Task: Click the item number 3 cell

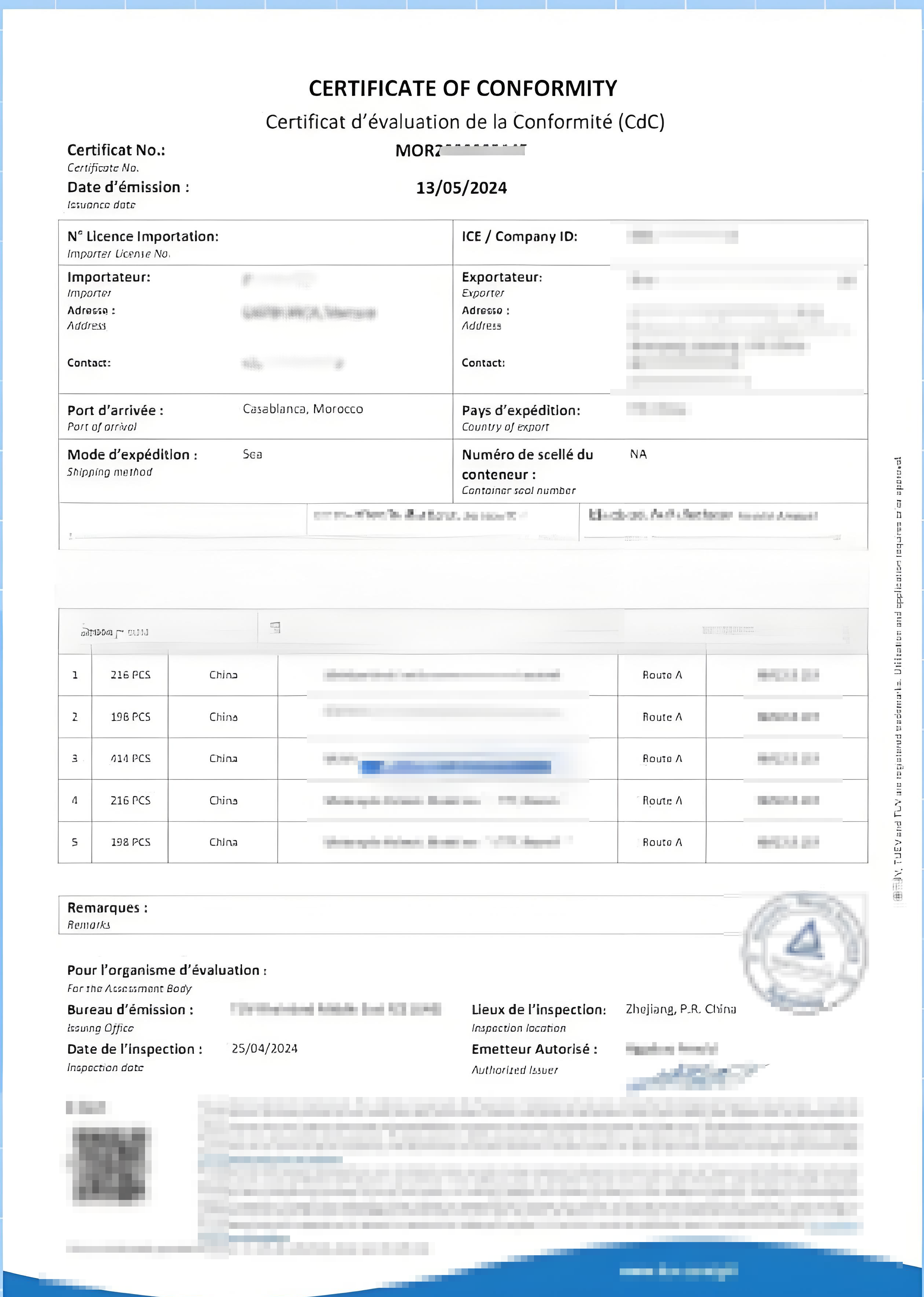Action: [x=75, y=759]
